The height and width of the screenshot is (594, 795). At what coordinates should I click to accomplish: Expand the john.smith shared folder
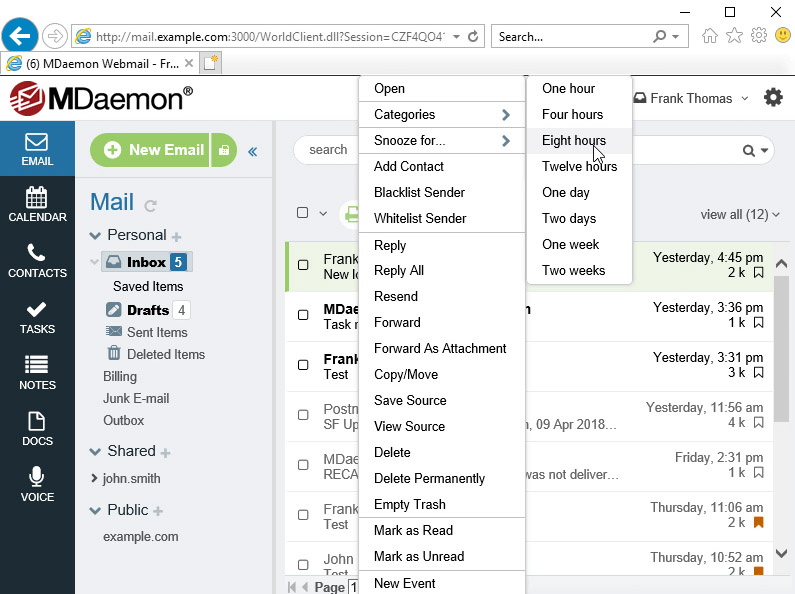(x=94, y=478)
